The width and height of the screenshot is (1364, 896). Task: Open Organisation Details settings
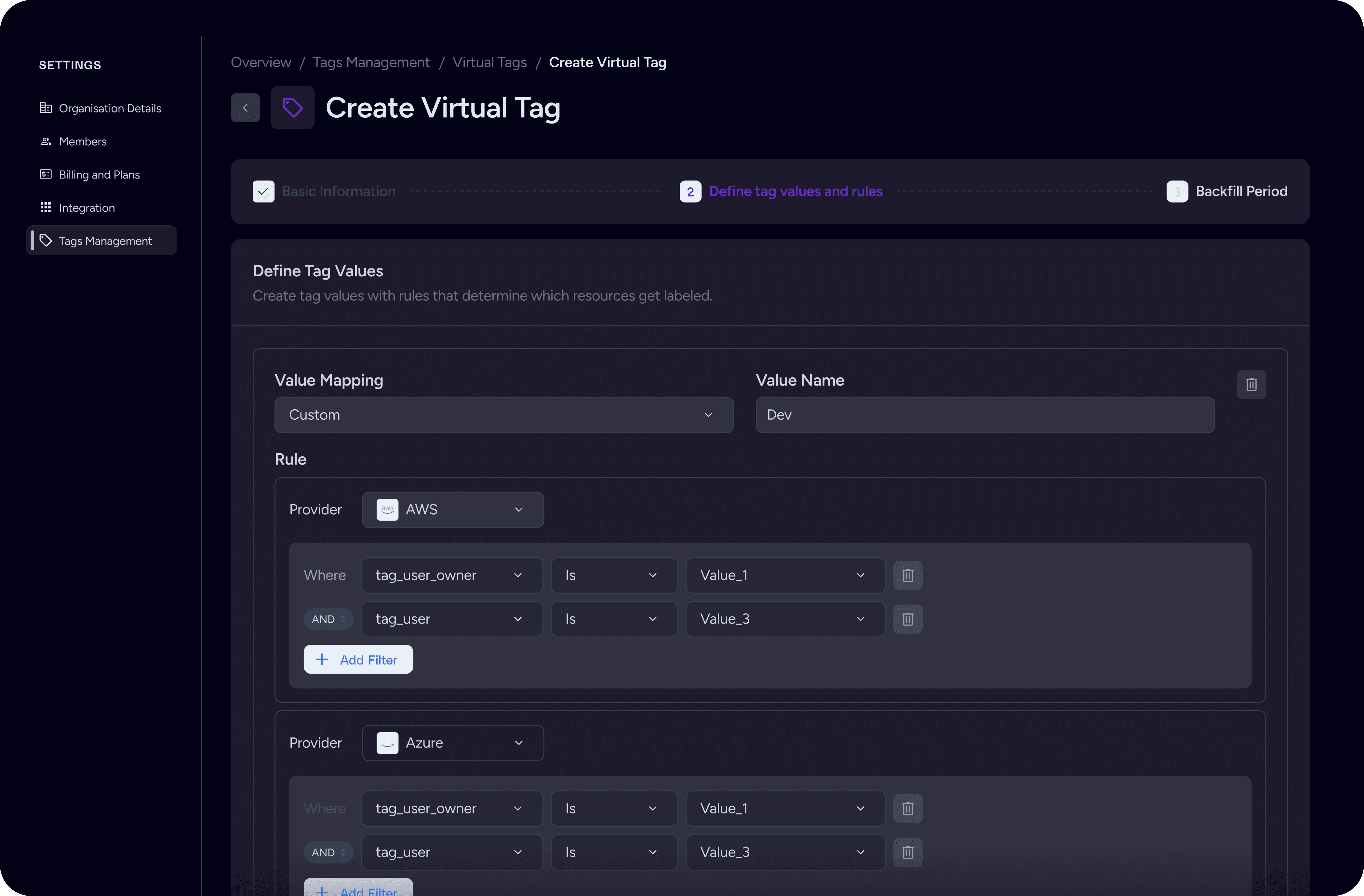pos(101,108)
